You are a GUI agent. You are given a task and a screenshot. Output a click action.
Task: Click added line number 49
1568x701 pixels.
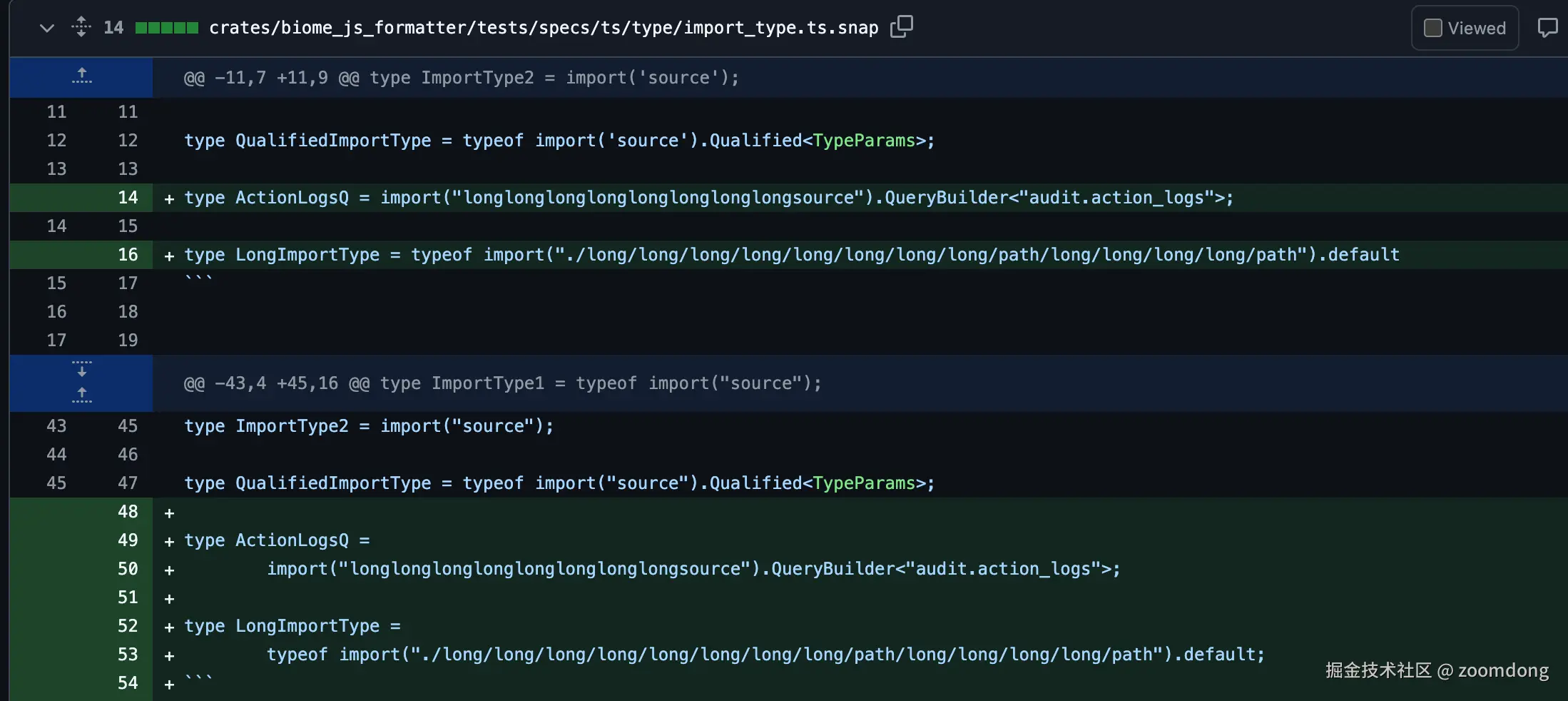(x=128, y=540)
